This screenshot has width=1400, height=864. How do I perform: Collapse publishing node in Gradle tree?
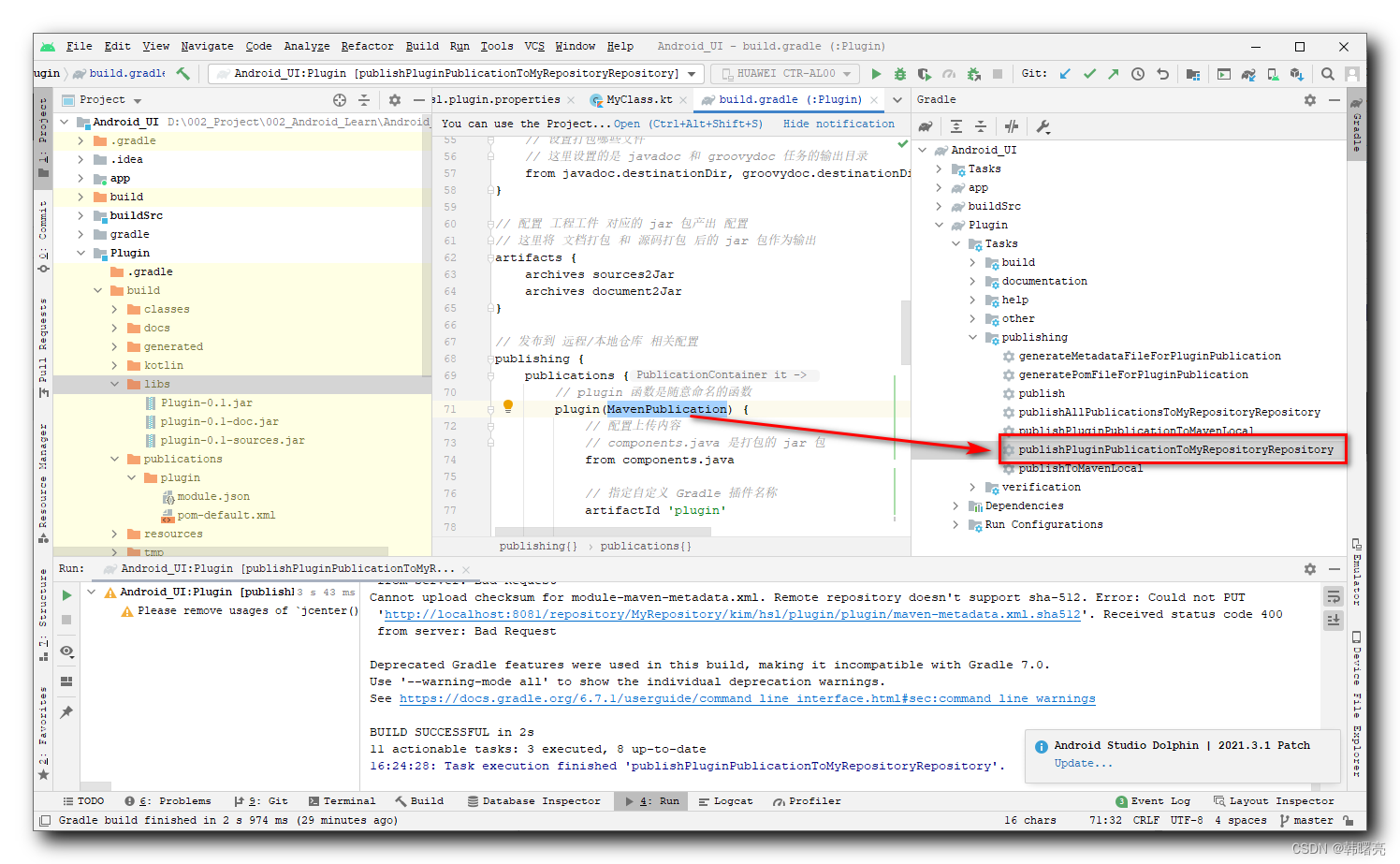point(972,338)
